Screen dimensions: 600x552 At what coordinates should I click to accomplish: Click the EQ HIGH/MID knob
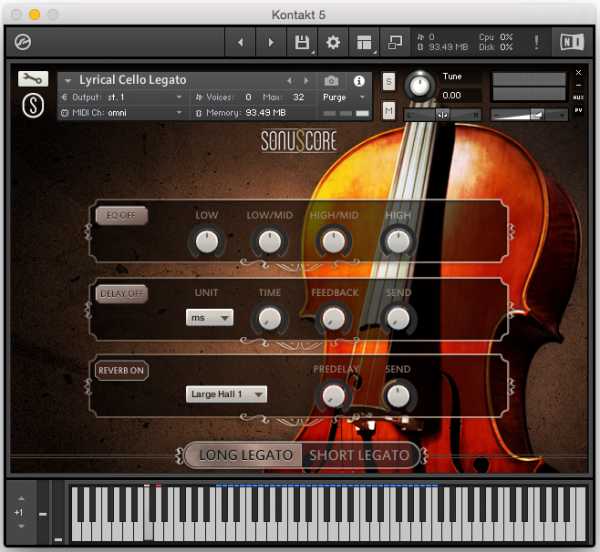(333, 242)
